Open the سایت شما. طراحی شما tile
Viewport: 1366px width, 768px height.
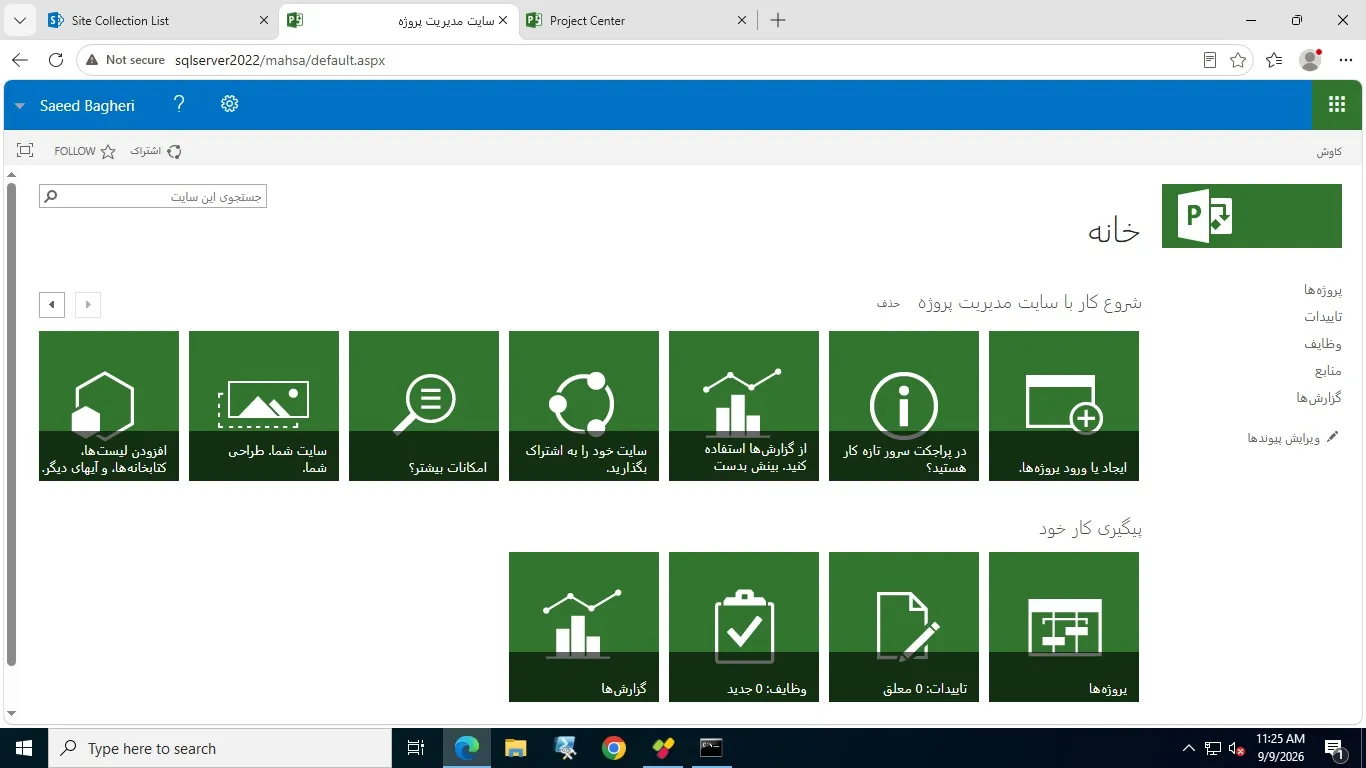[264, 406]
